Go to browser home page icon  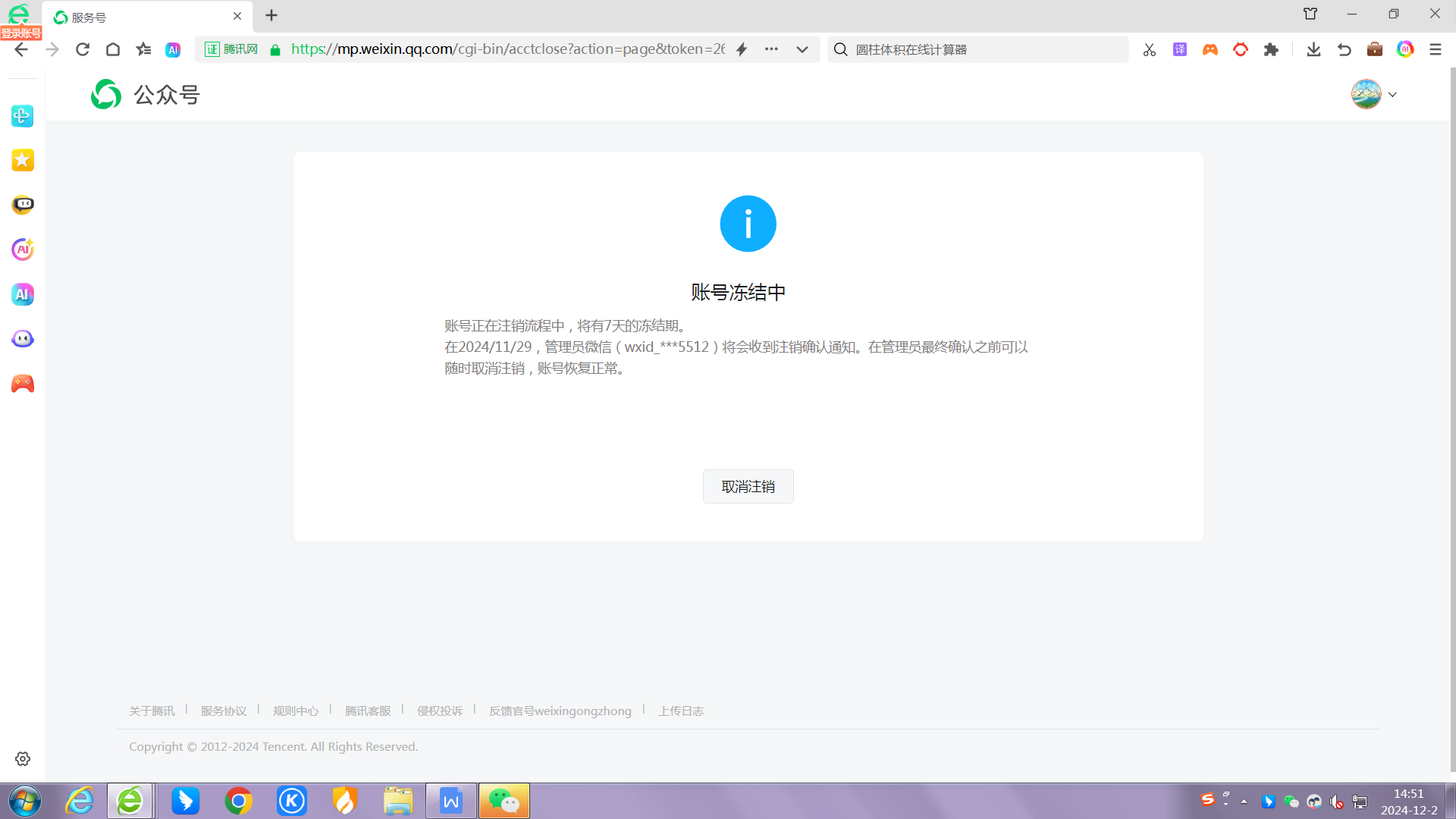(113, 49)
